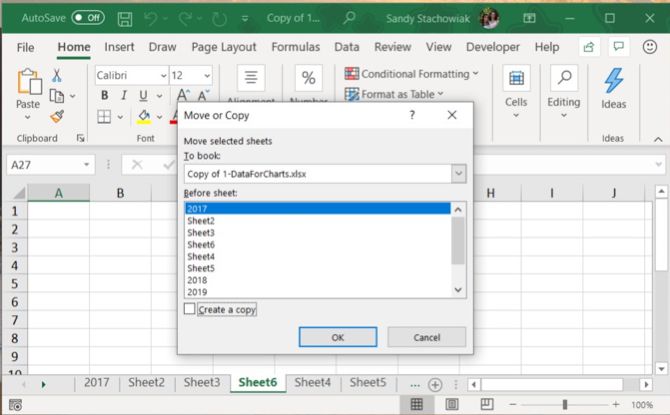
Task: Open the Cells group button
Action: (x=516, y=92)
